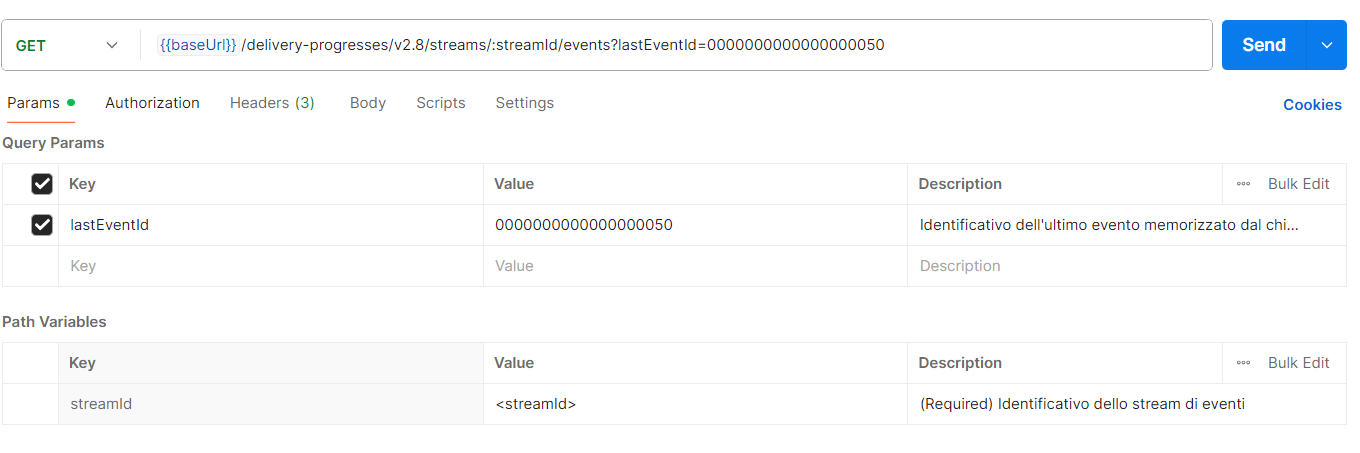Uncheck the lastEventId parameter checkbox
Image resolution: width=1360 pixels, height=453 pixels.
pyautogui.click(x=42, y=225)
